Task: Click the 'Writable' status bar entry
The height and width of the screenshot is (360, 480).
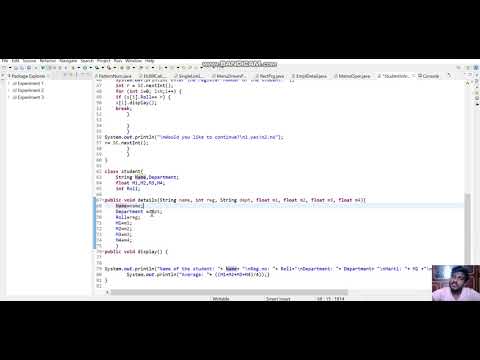Action: pyautogui.click(x=221, y=299)
